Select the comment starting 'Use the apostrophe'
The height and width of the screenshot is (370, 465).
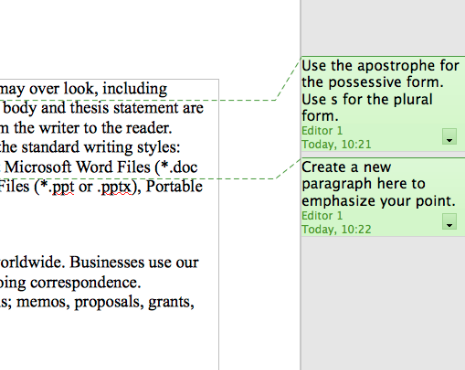pyautogui.click(x=383, y=104)
